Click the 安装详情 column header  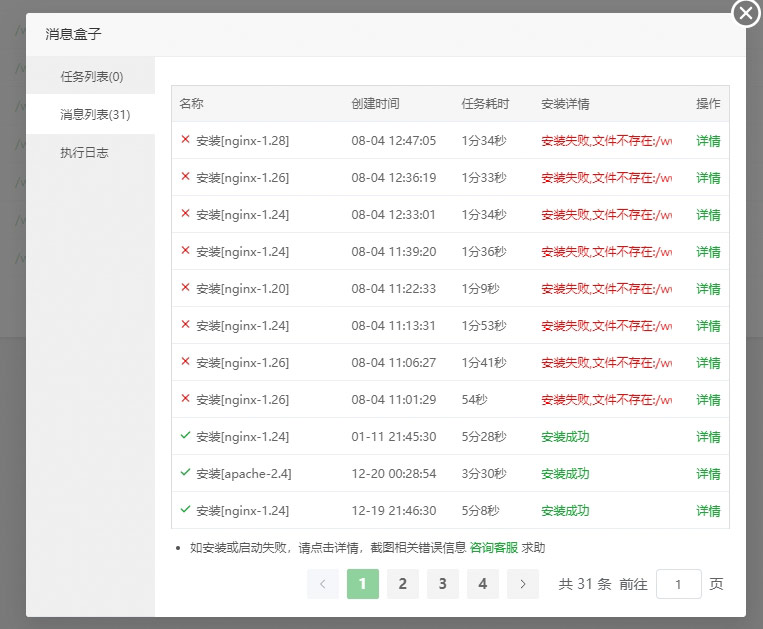pyautogui.click(x=565, y=104)
